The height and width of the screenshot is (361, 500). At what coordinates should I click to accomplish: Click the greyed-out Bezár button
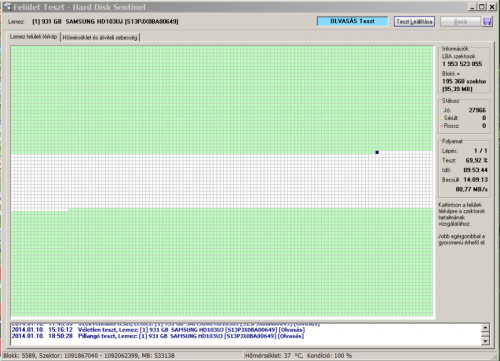pos(460,22)
